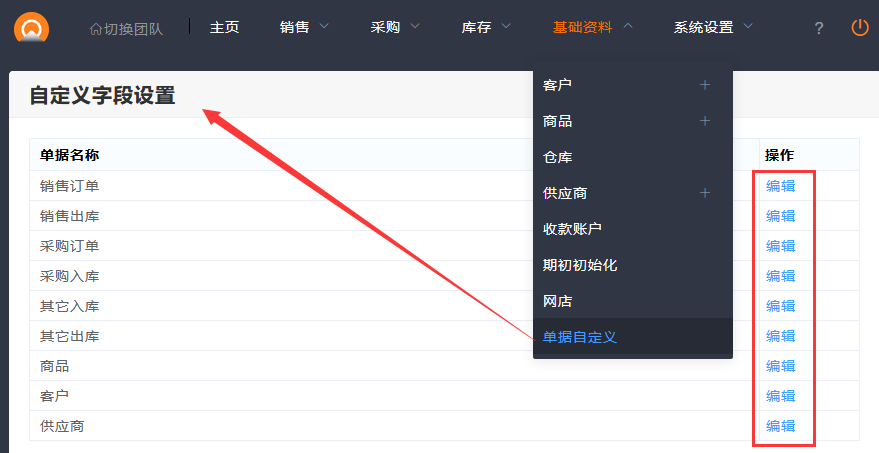This screenshot has height=453, width=879.
Task: Open 期初初始化 menu entry
Action: [x=580, y=265]
